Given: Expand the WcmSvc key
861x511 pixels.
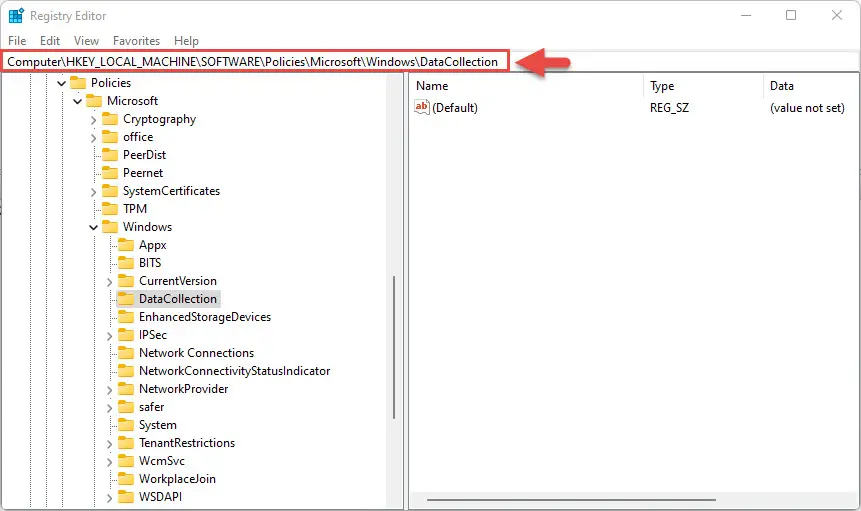Looking at the screenshot, I should tap(109, 462).
